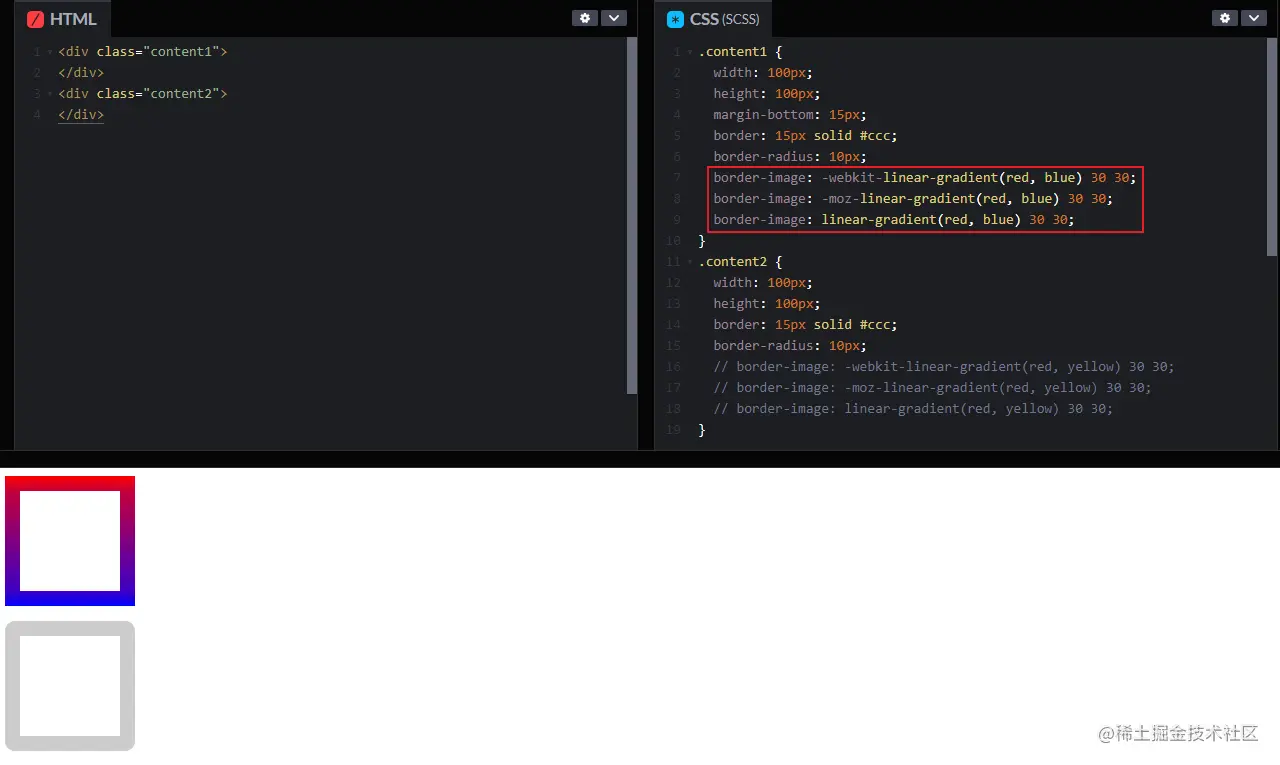Place cursor on the <div class="content1"> line

(x=143, y=51)
